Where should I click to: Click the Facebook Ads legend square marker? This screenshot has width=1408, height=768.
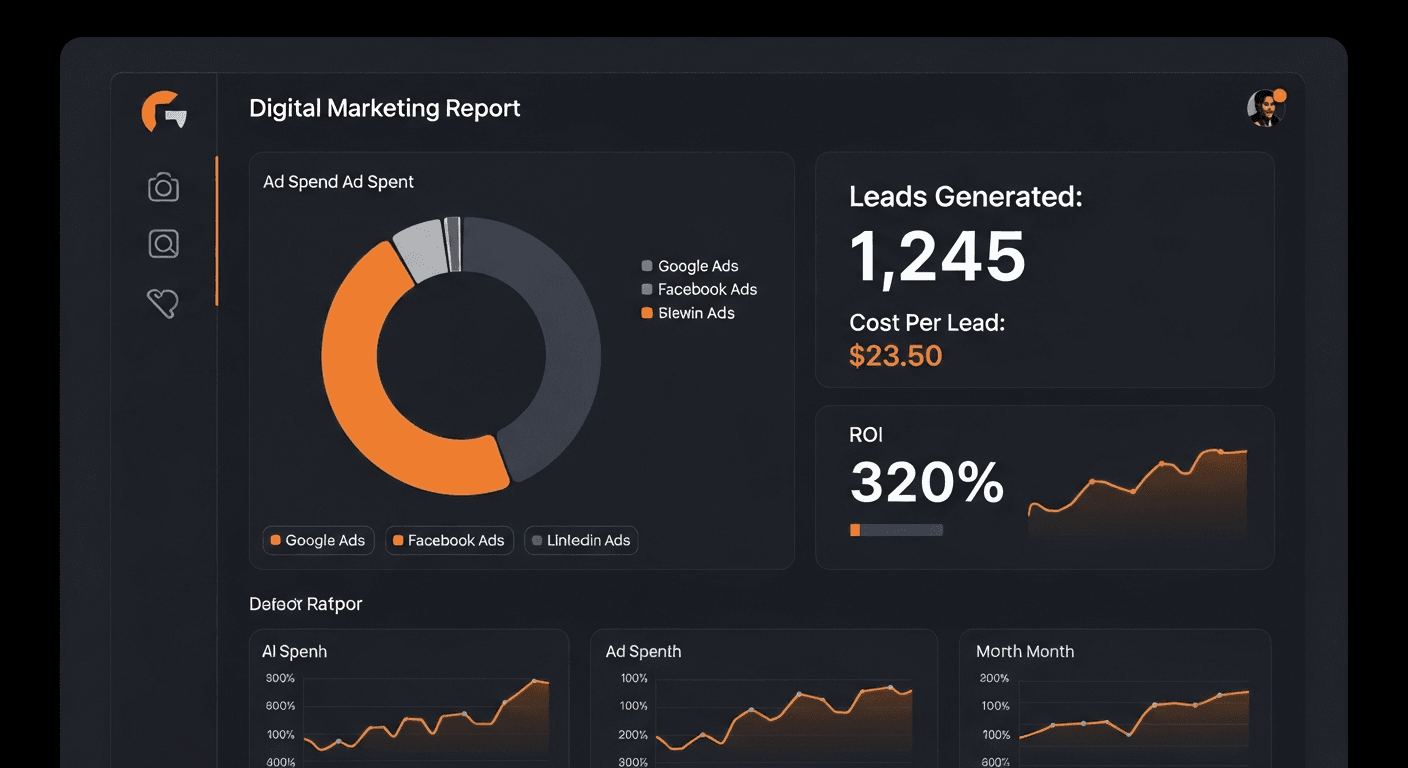(x=646, y=289)
